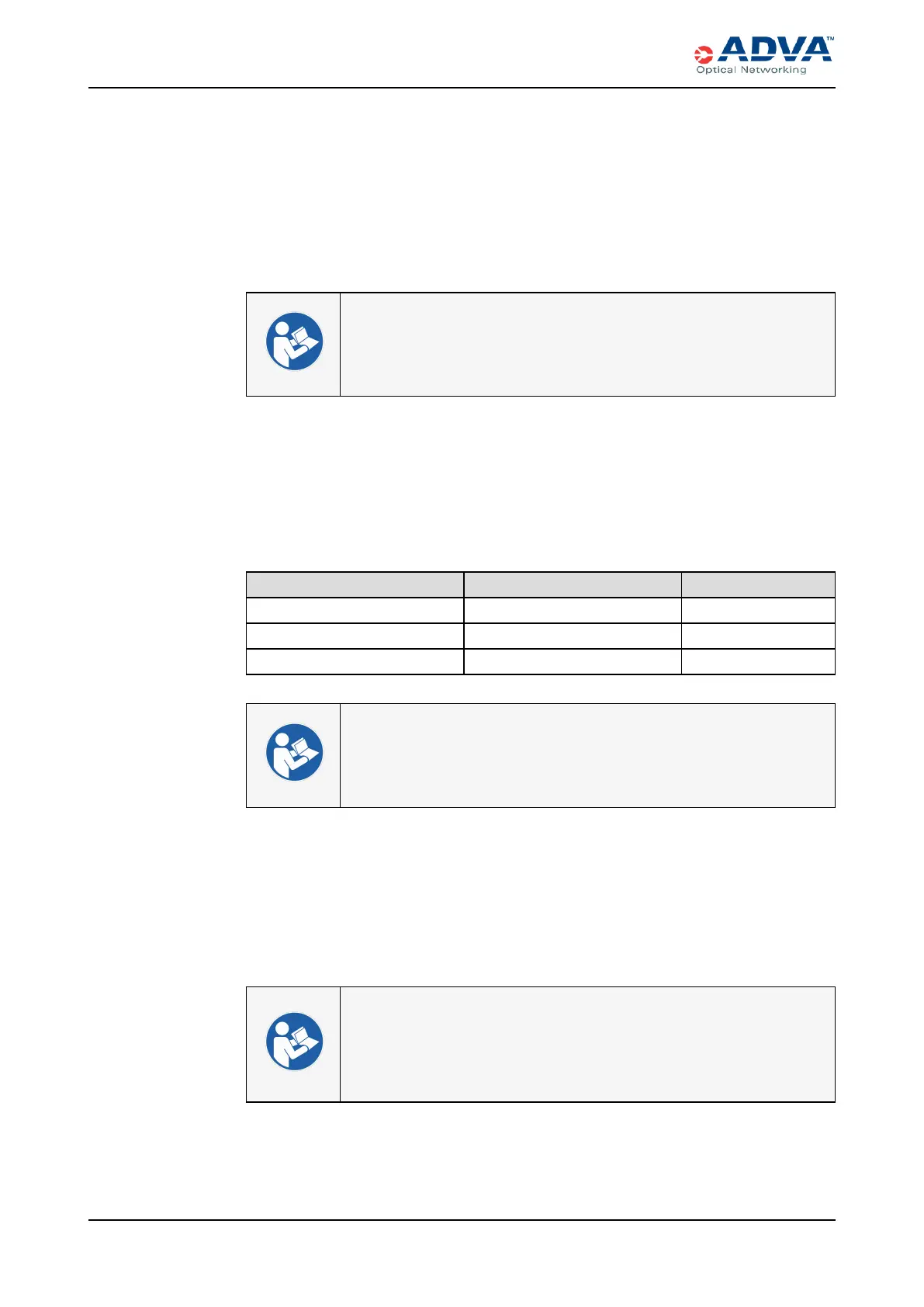Click middle-column cell in second table body row

(x=573, y=636)
